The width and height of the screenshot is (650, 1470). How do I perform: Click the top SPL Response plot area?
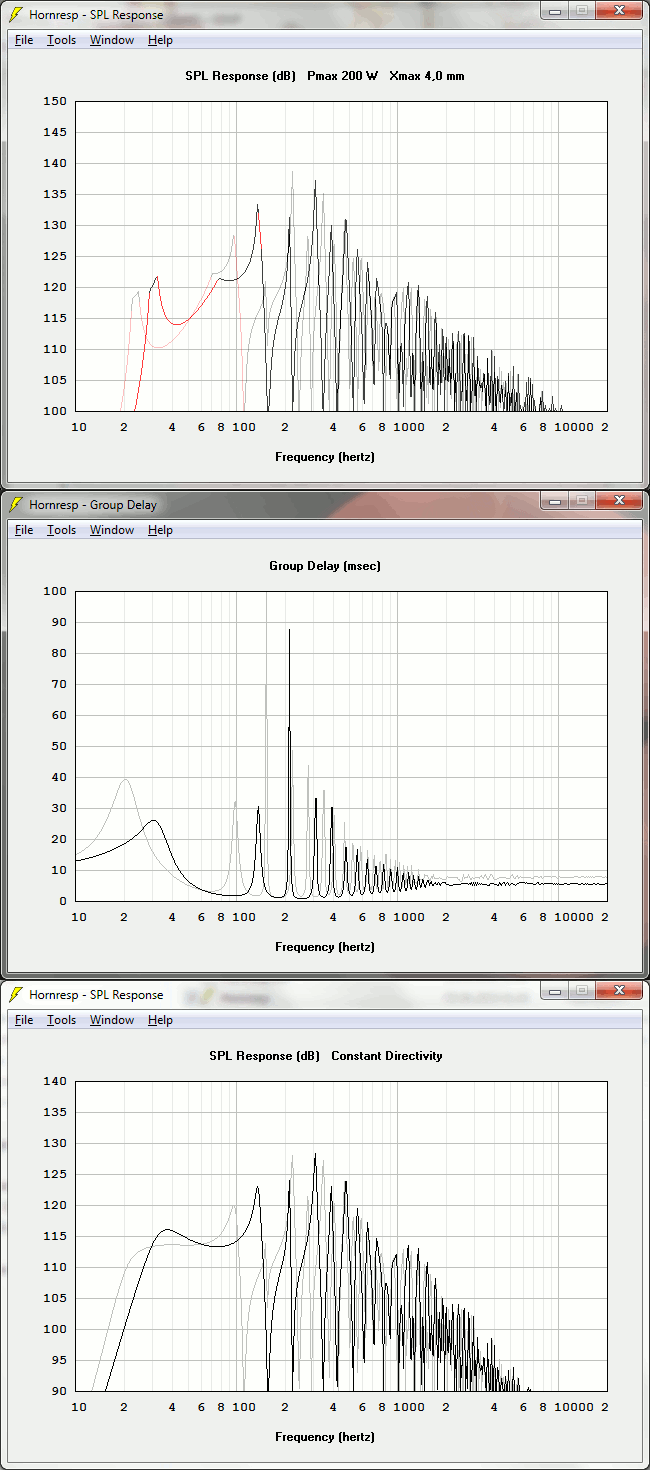coord(341,256)
